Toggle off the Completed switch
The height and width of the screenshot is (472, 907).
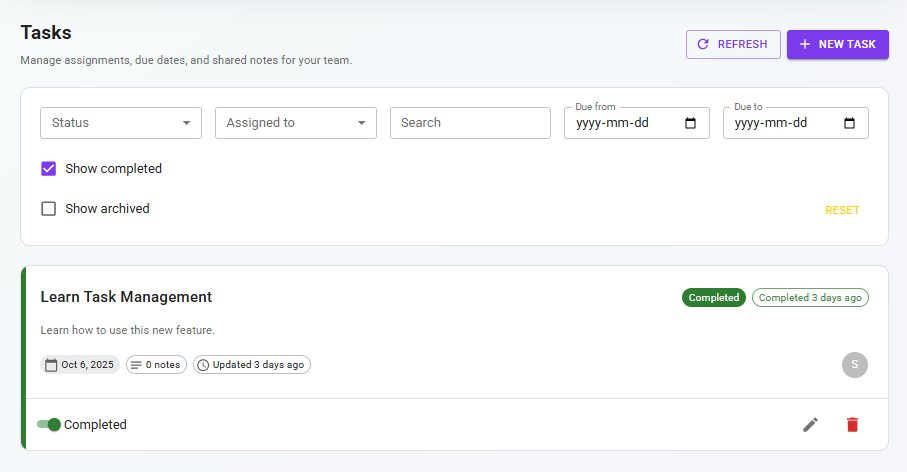49,425
